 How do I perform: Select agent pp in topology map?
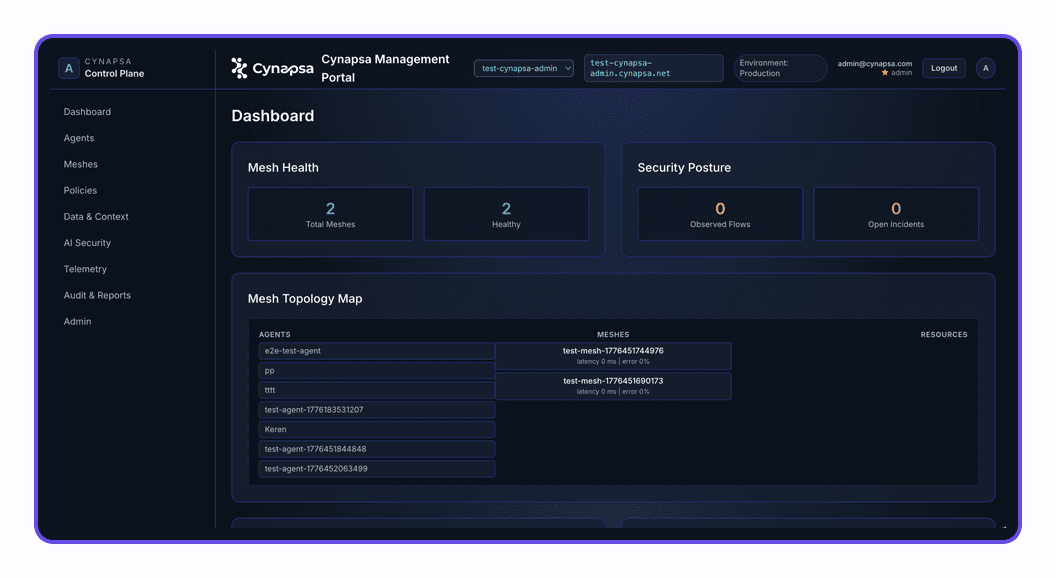click(x=376, y=371)
